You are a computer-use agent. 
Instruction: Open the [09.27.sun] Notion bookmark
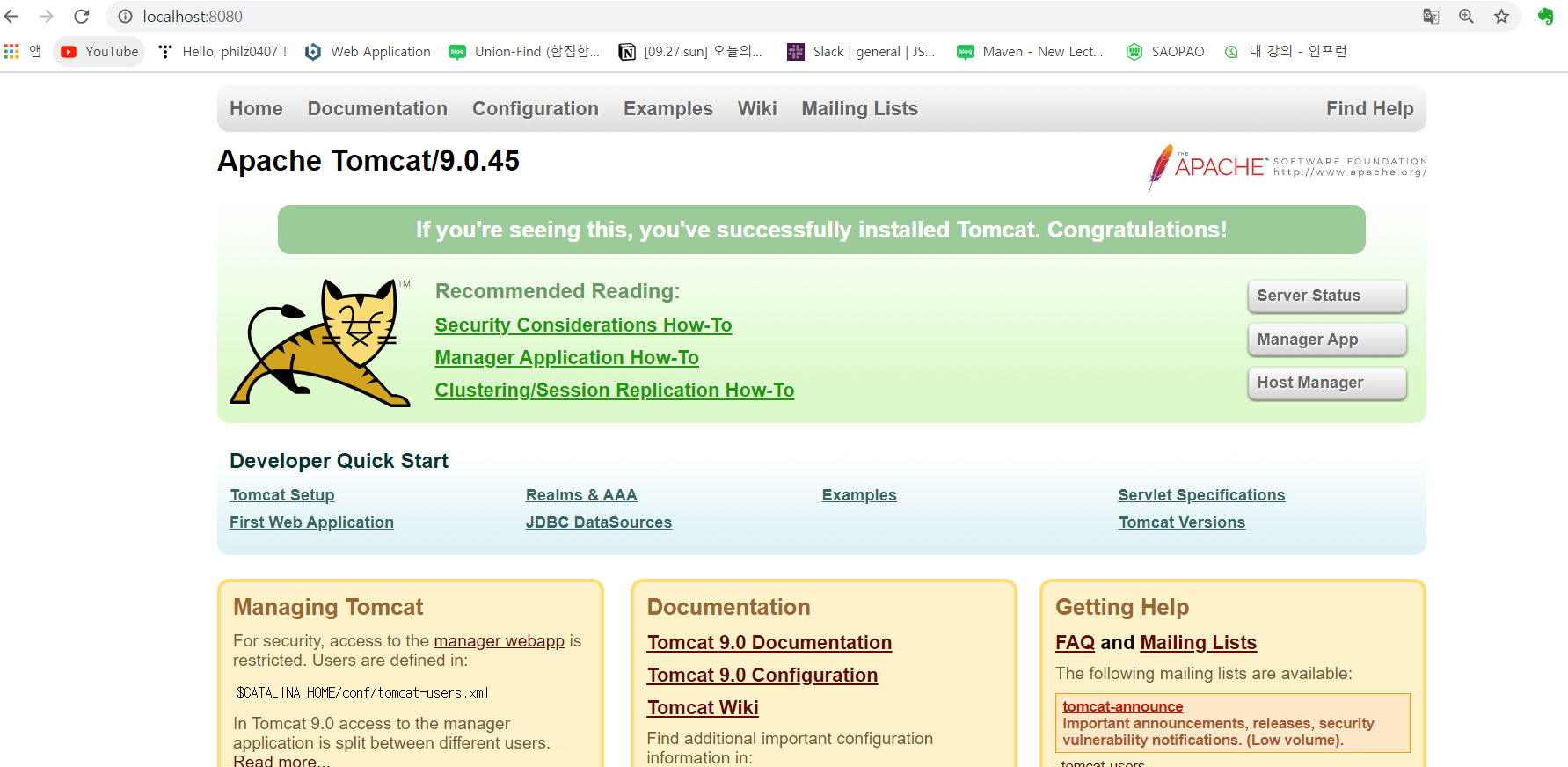tap(690, 52)
